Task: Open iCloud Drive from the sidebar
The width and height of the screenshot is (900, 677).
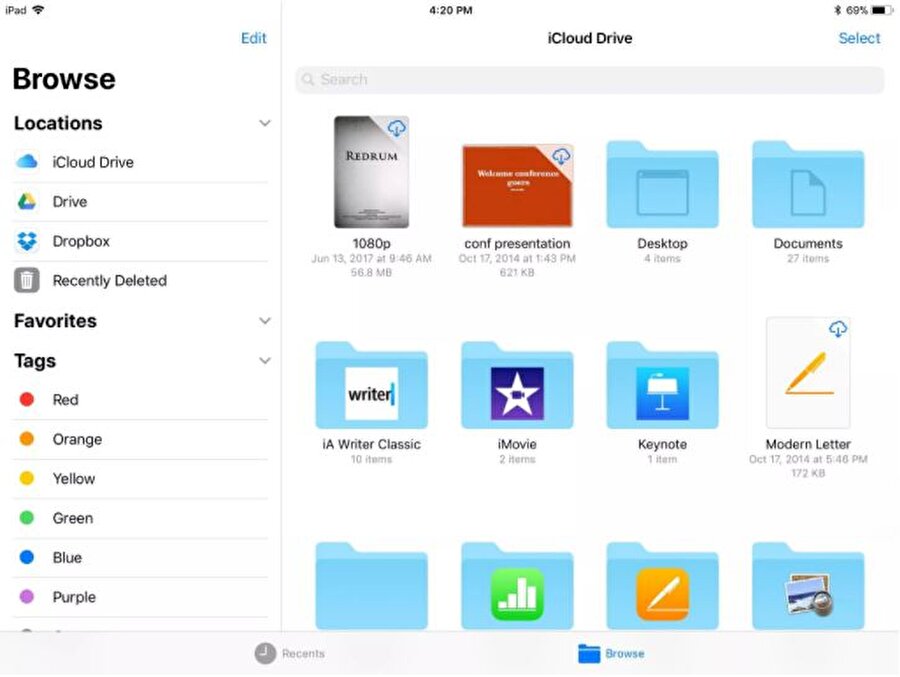Action: click(95, 162)
